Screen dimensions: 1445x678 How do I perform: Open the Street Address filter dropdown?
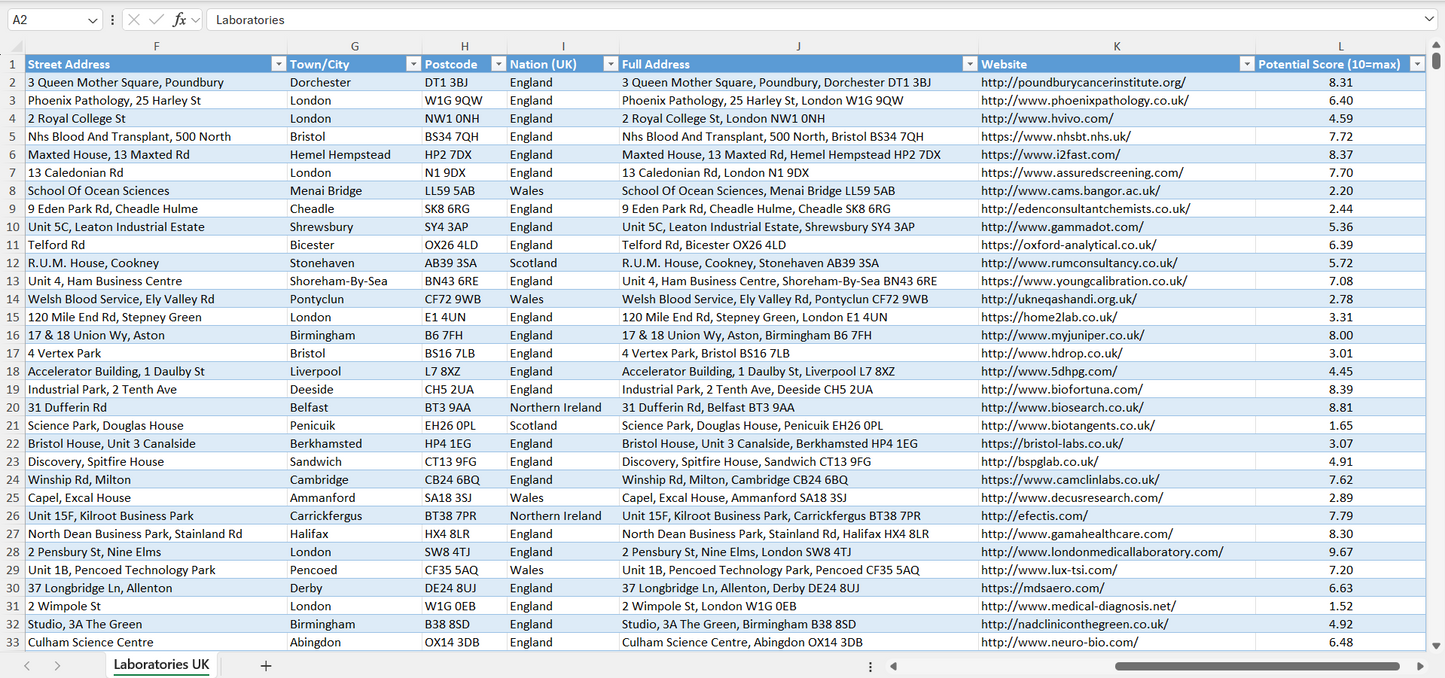click(278, 63)
